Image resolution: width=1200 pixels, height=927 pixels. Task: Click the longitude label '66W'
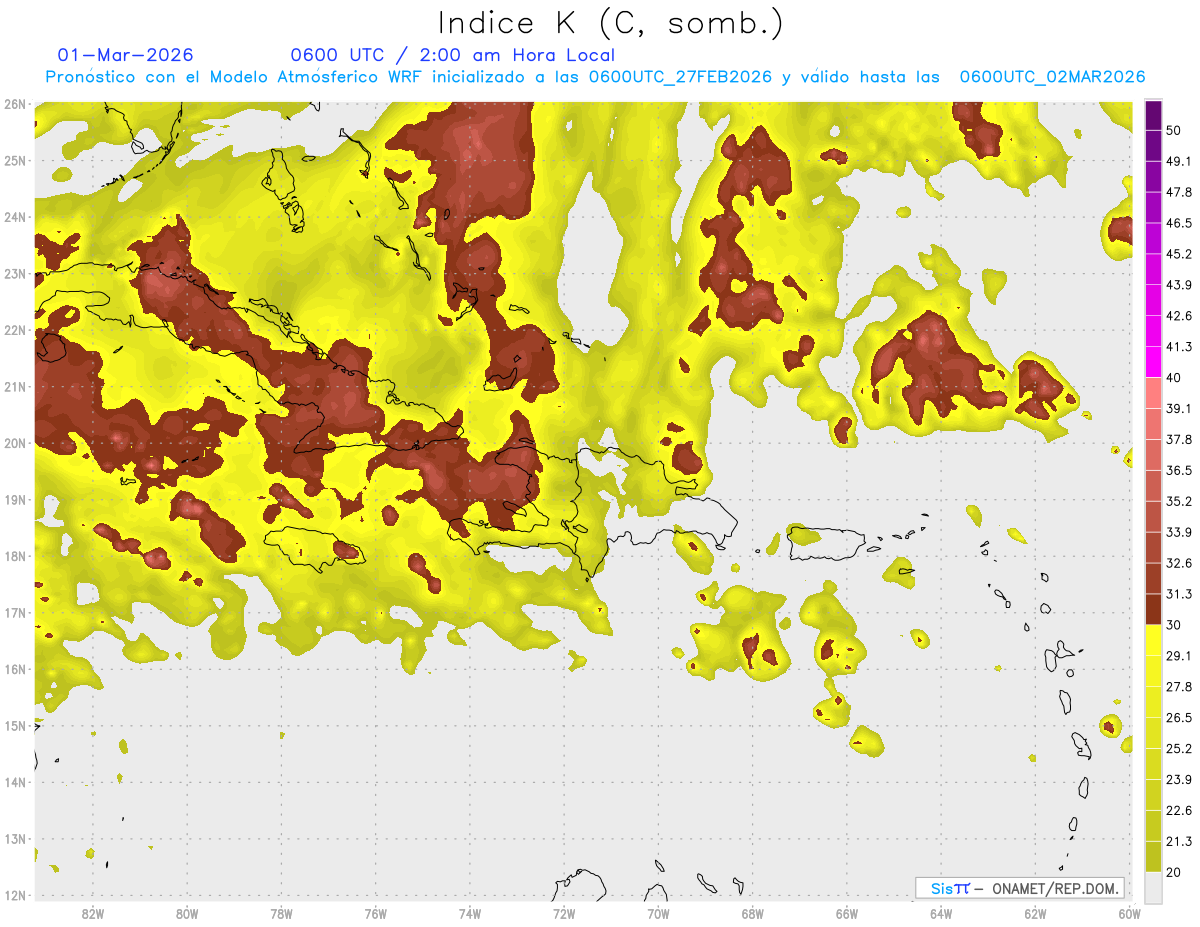tap(847, 913)
